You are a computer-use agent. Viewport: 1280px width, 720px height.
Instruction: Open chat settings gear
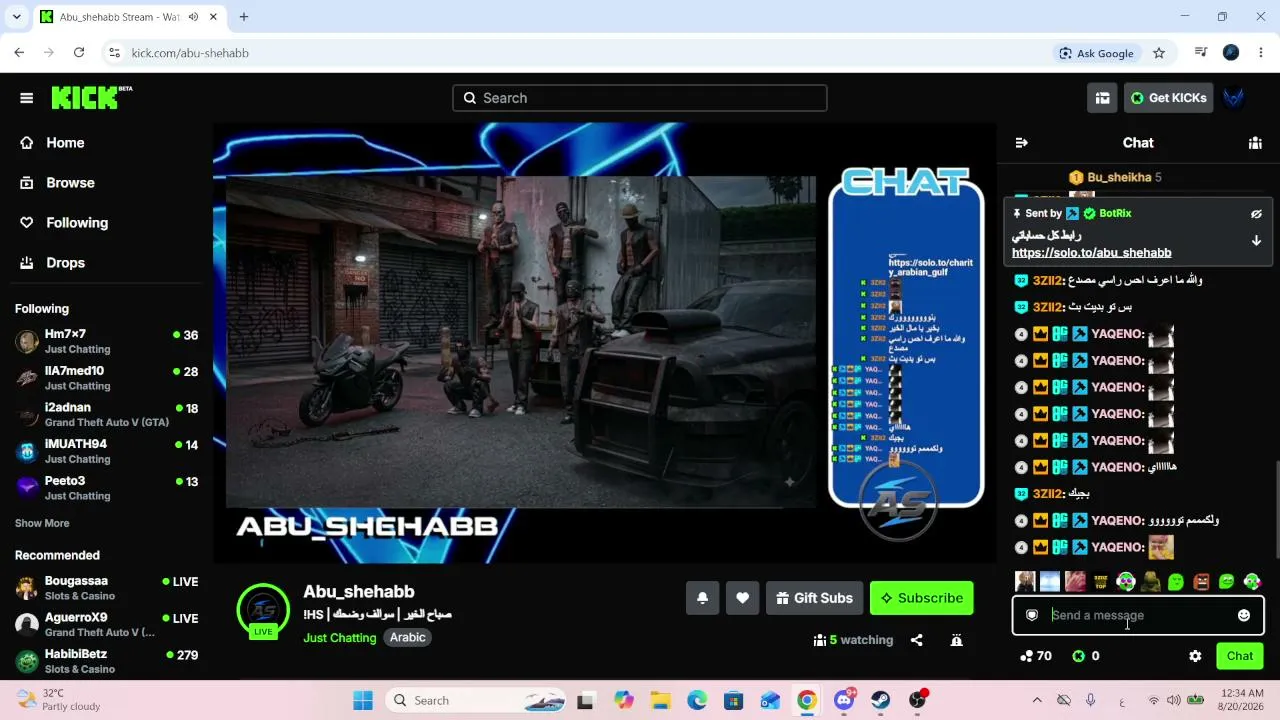1195,656
